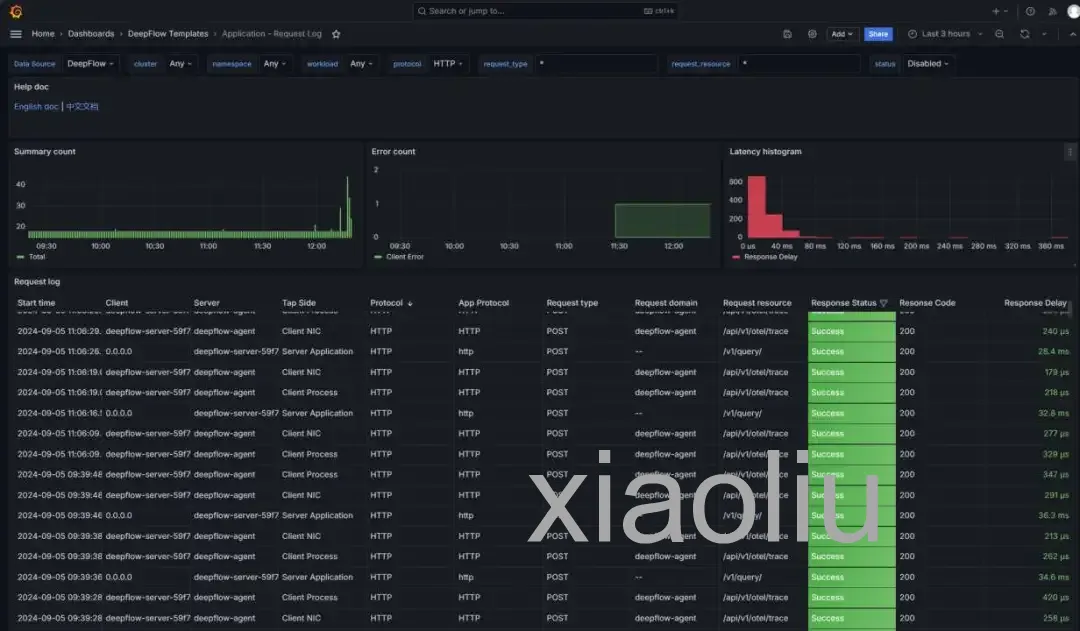Sort by Response Delay column header

[x=1035, y=303]
